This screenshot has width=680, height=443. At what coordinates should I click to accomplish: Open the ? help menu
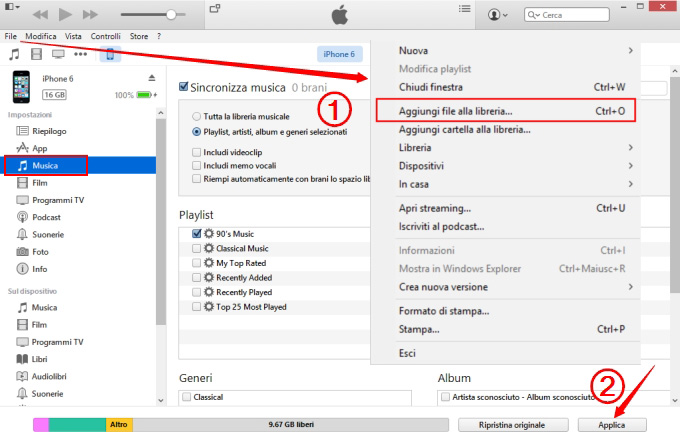(x=159, y=36)
